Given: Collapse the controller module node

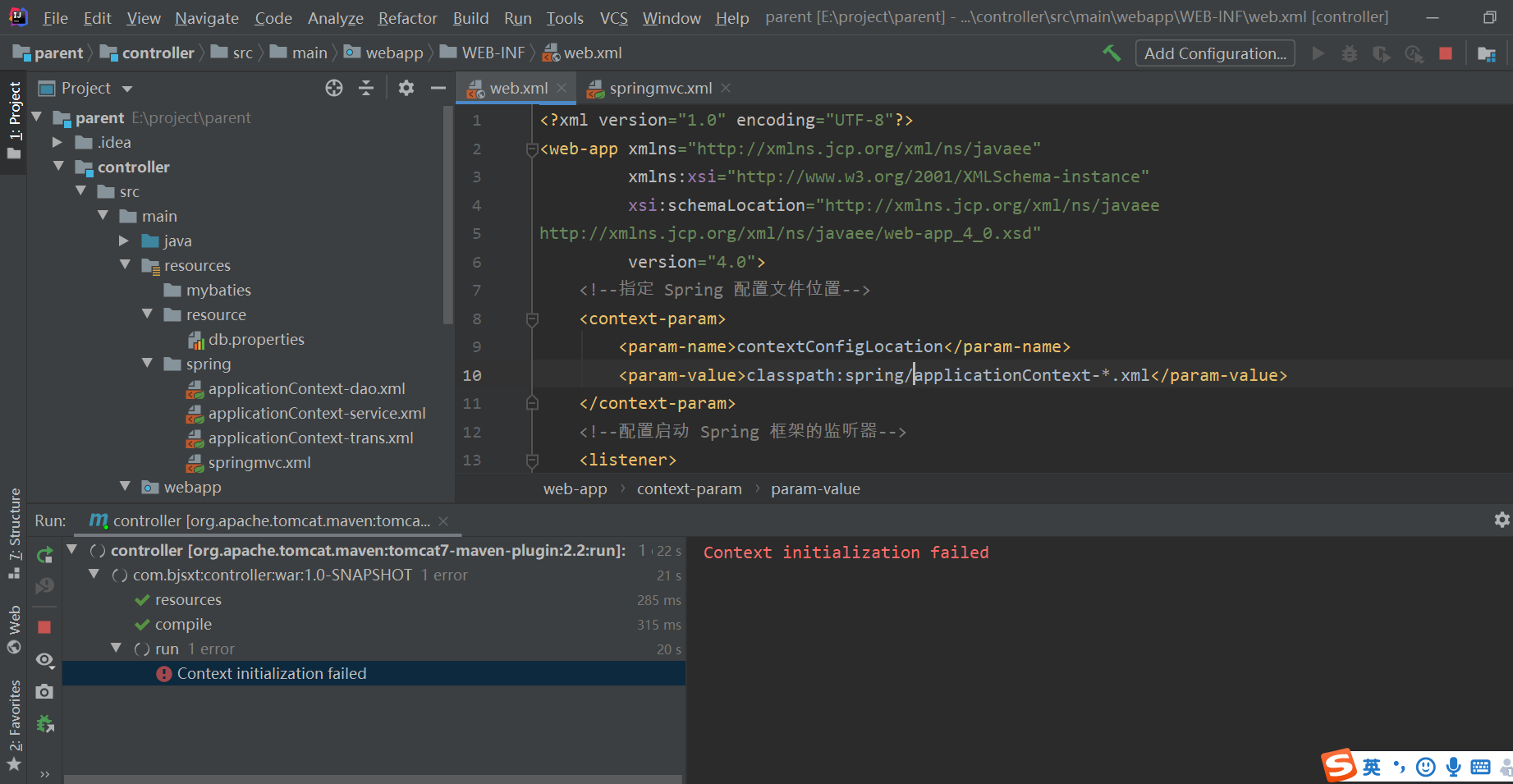Looking at the screenshot, I should (58, 167).
